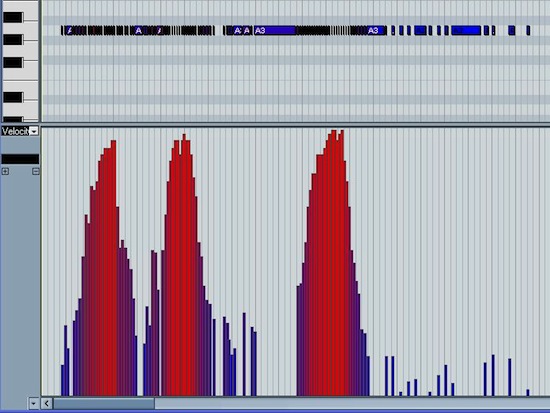Add a controller lane with the plus icon

coord(5,171)
